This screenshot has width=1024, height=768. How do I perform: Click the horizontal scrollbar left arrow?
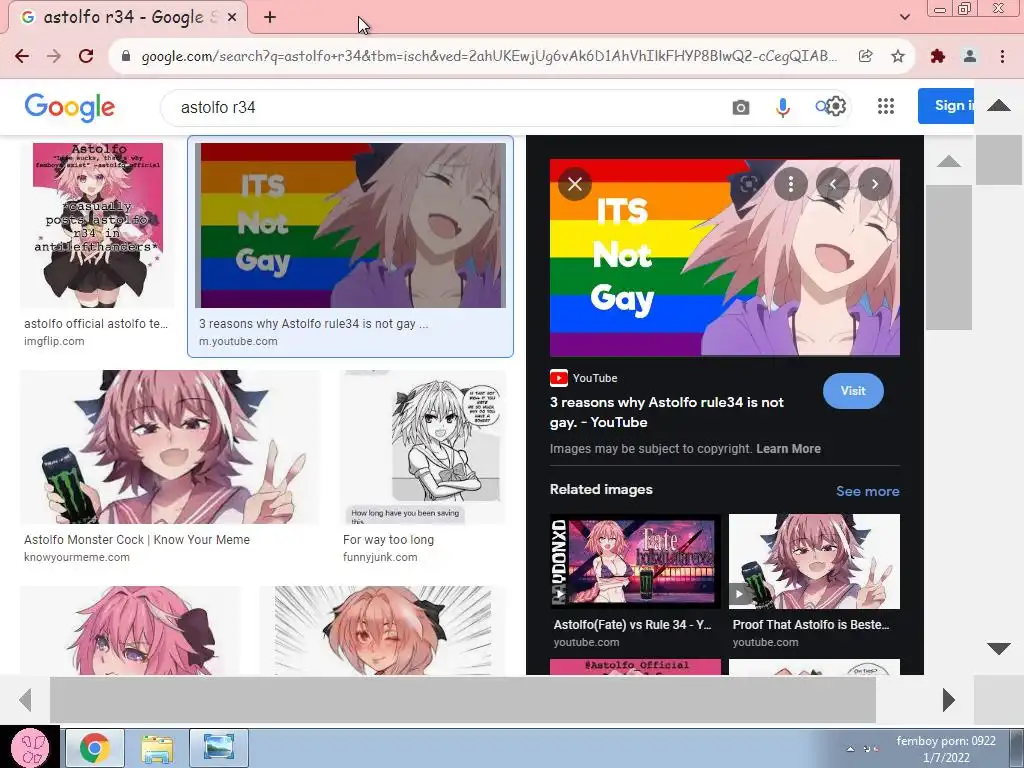[x=25, y=700]
